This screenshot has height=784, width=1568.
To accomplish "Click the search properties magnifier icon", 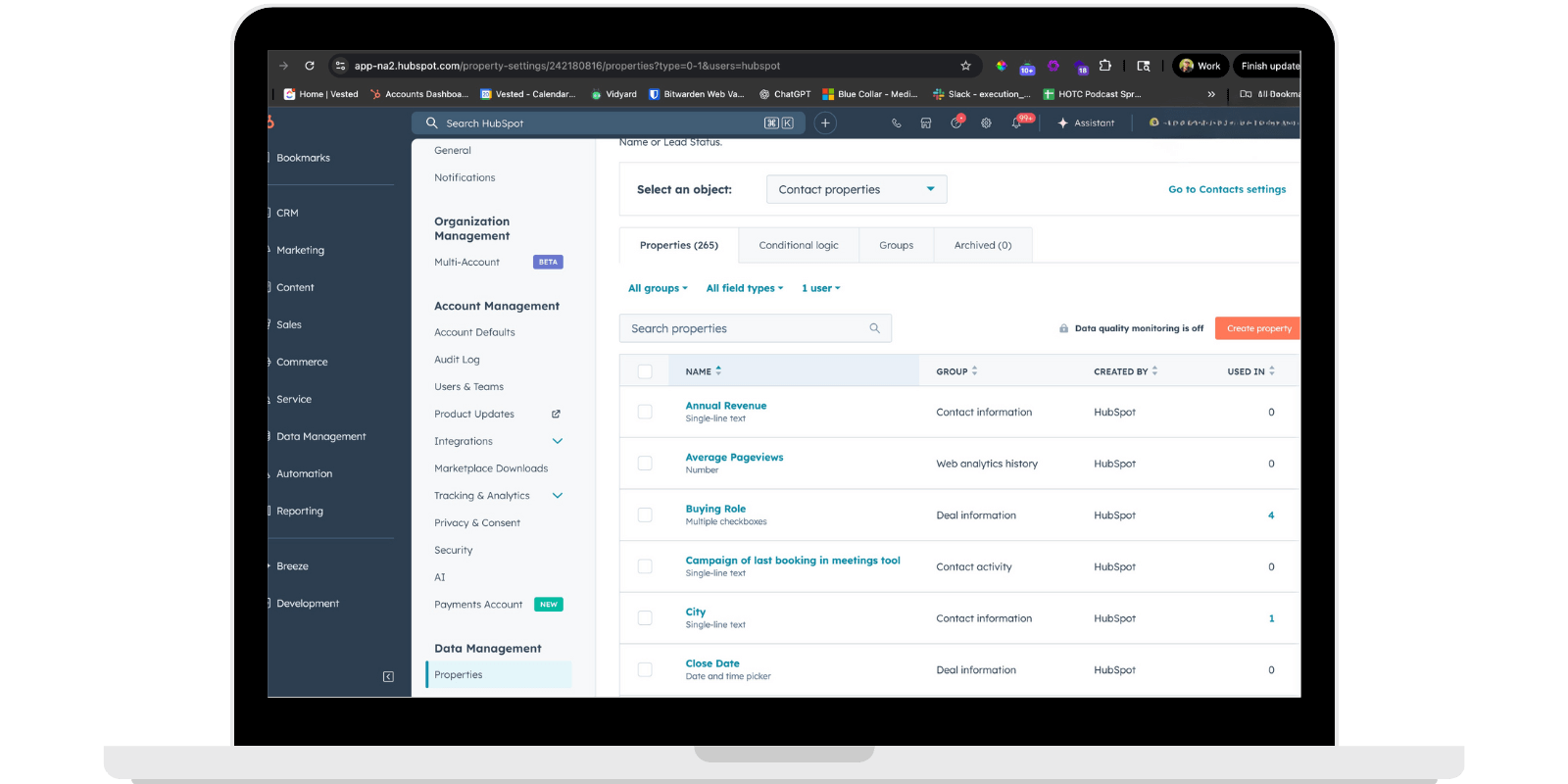I will tap(874, 328).
